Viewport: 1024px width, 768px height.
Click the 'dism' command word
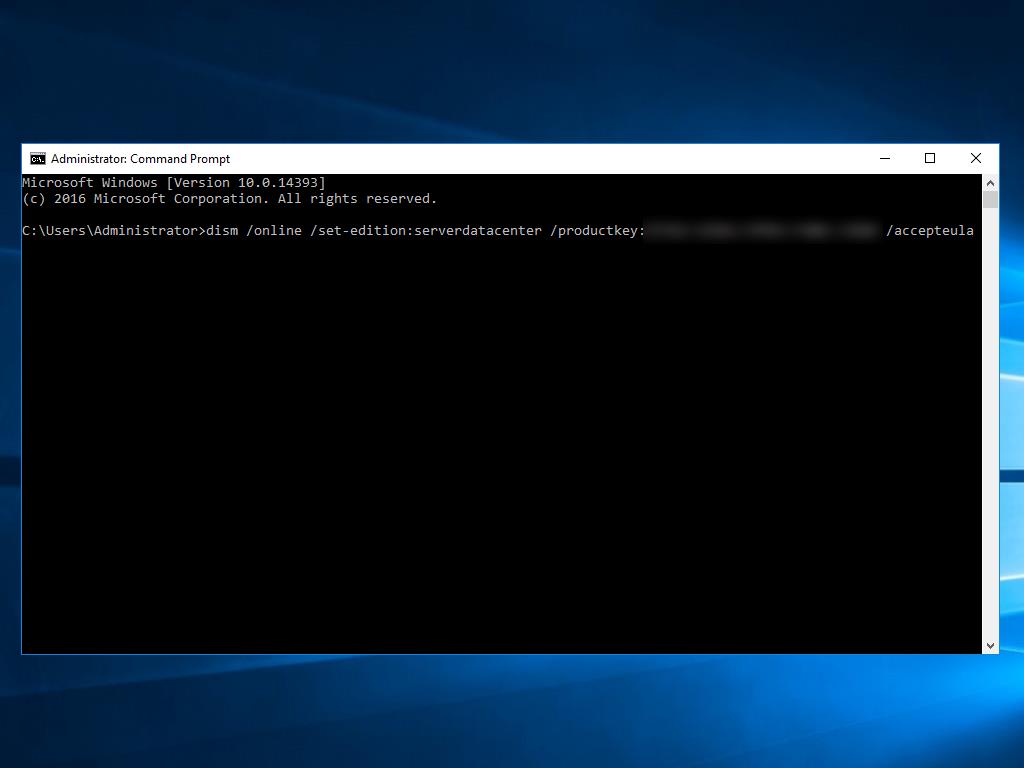[222, 231]
